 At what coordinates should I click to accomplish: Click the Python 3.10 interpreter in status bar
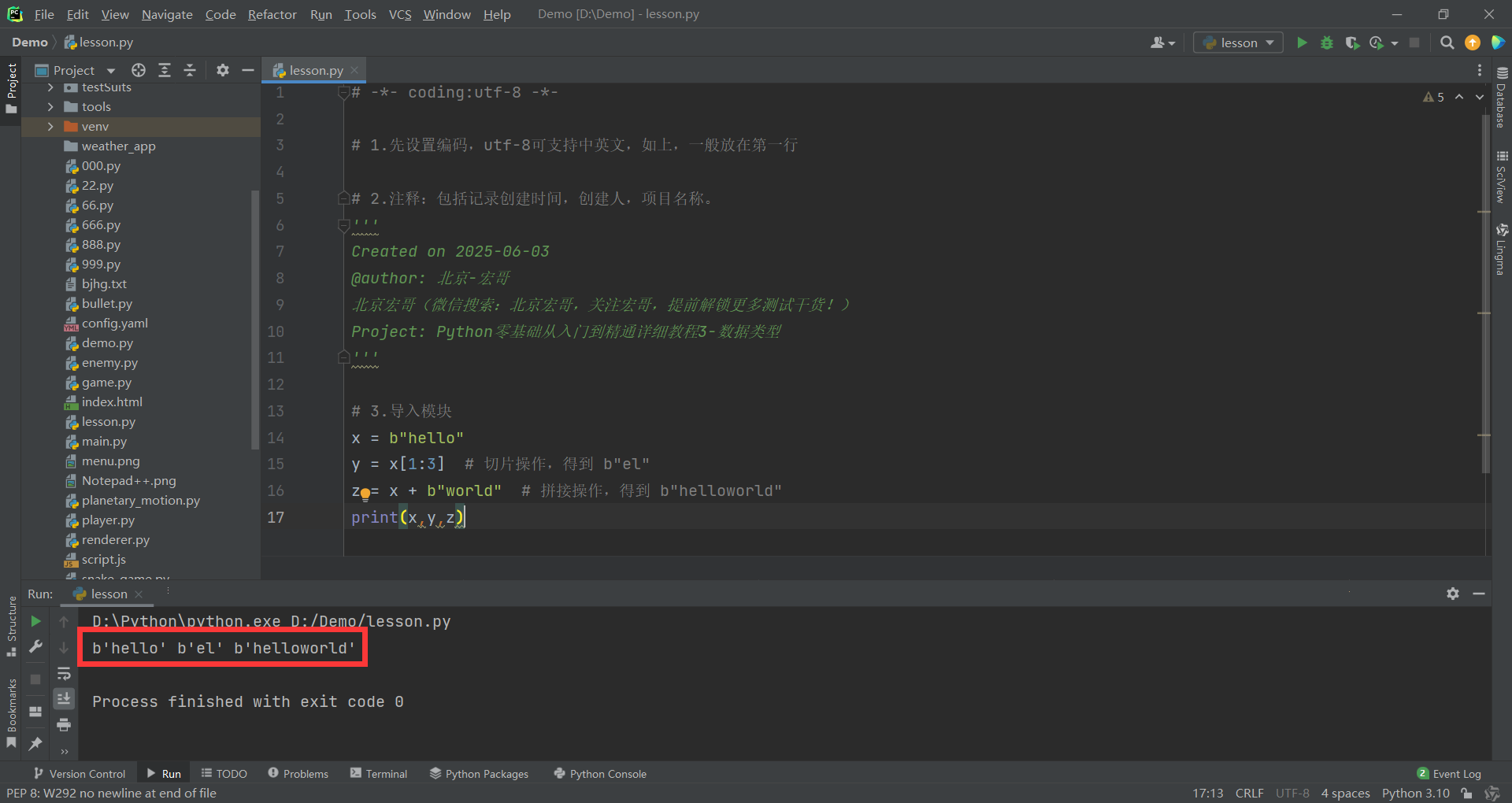tap(1415, 793)
